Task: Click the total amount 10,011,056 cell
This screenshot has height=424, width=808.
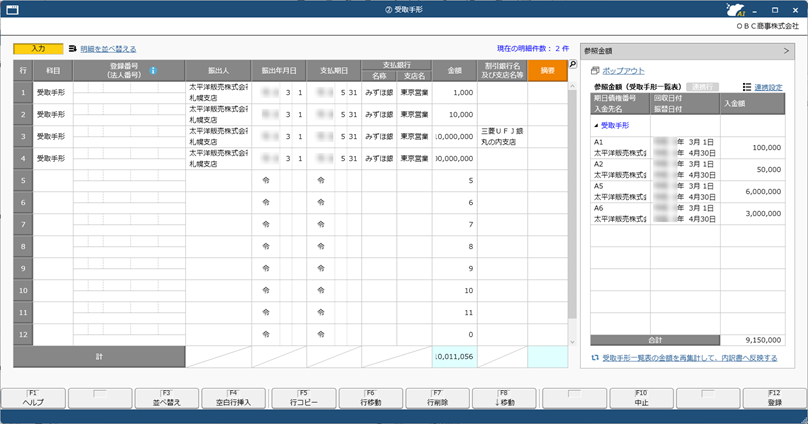Action: (454, 357)
